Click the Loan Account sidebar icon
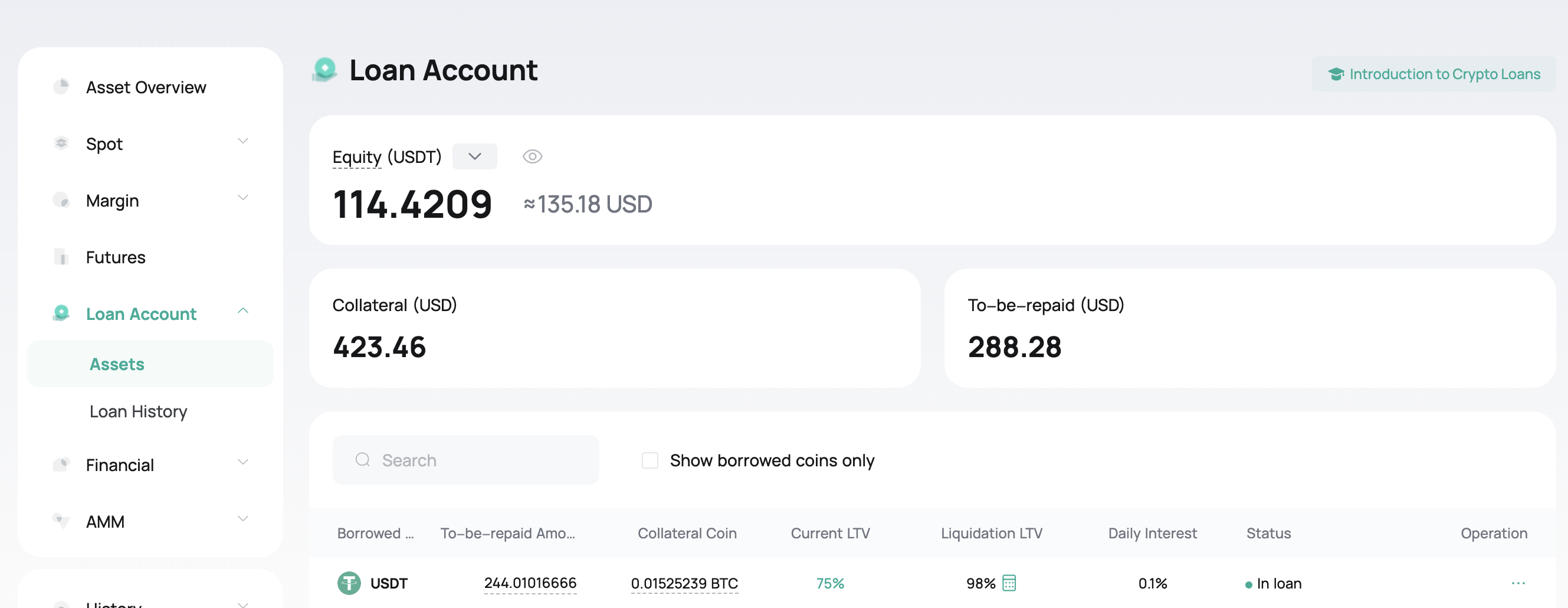 click(61, 313)
